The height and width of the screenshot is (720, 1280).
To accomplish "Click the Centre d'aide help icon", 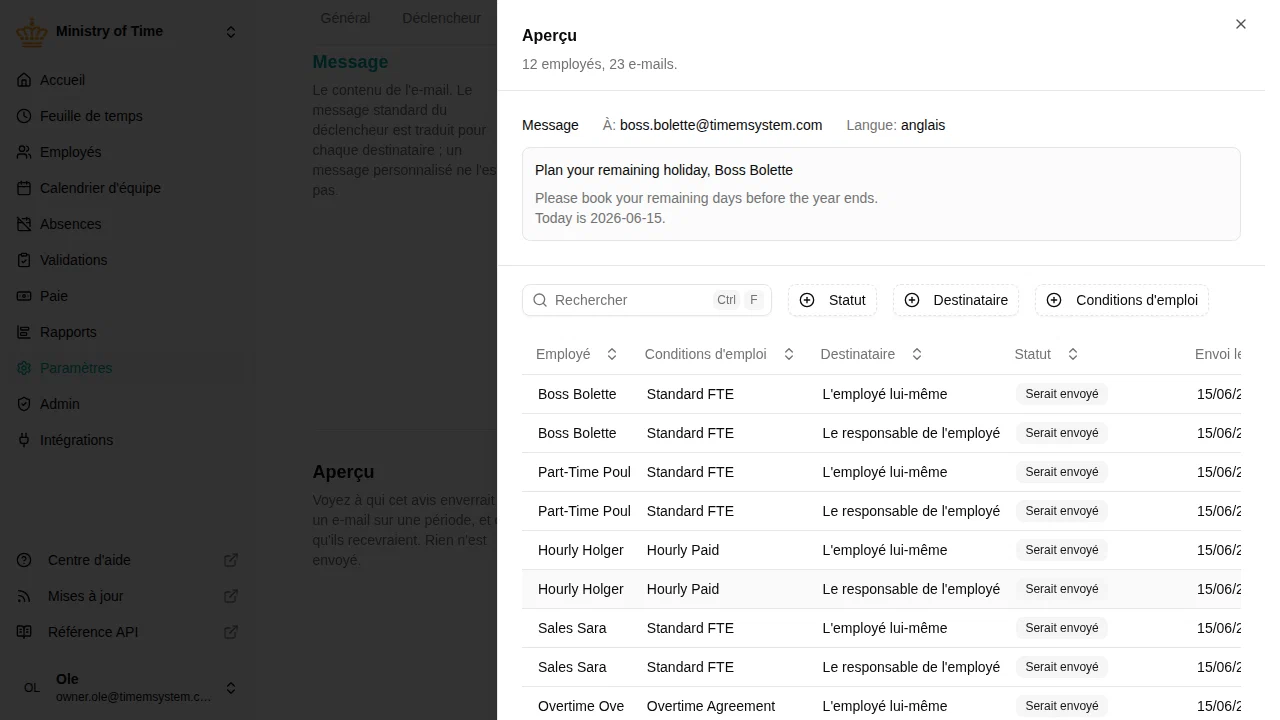I will 24,560.
